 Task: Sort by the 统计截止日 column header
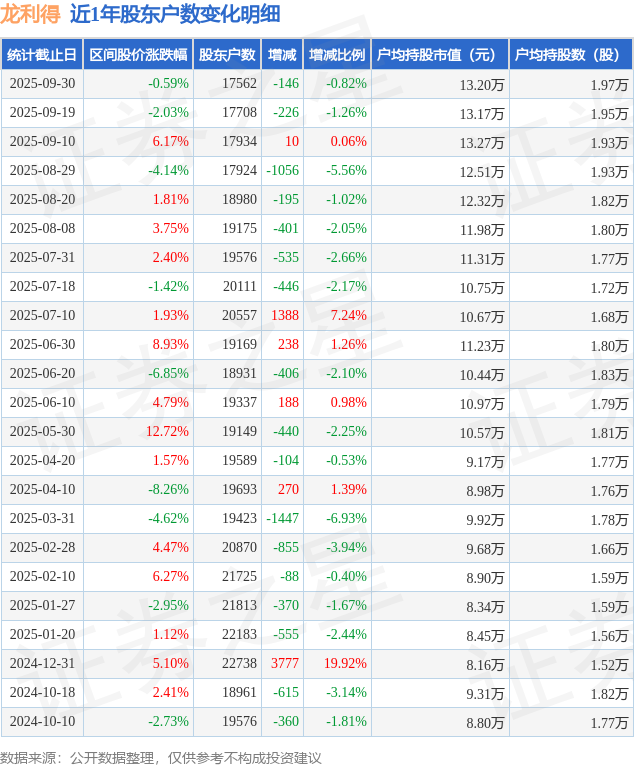pyautogui.click(x=42, y=55)
